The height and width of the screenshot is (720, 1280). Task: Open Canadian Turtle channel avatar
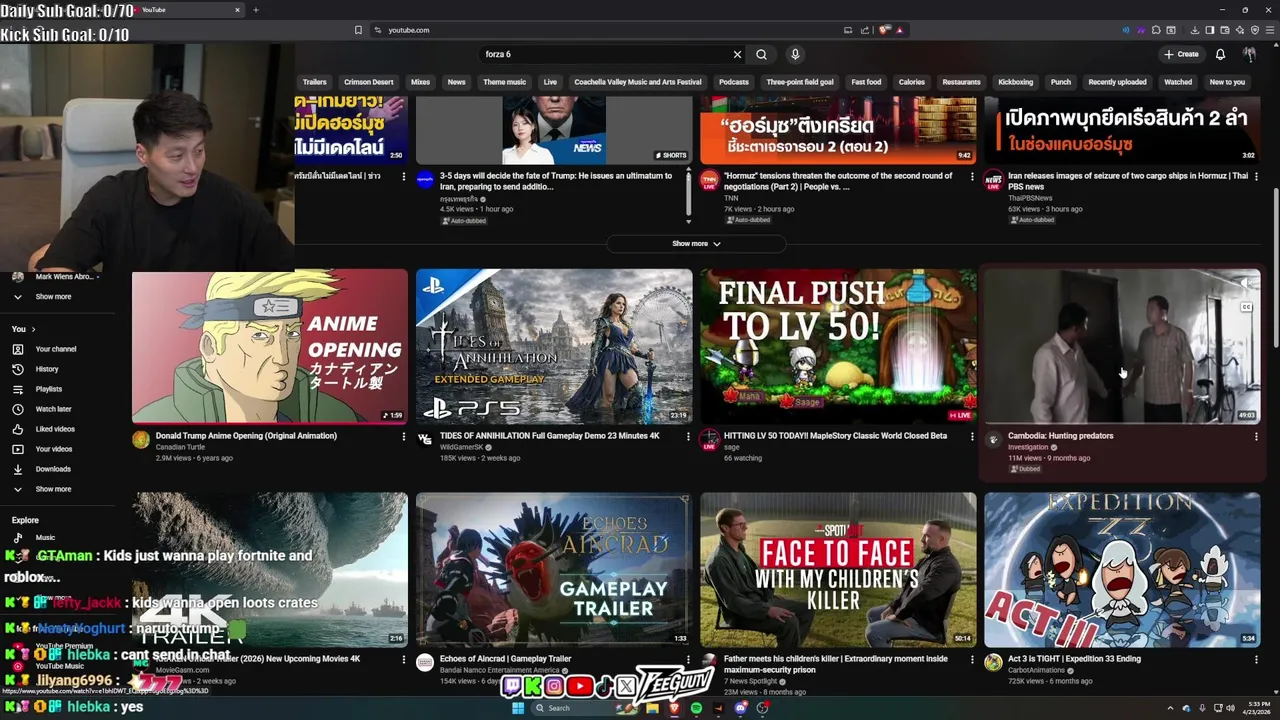click(141, 440)
